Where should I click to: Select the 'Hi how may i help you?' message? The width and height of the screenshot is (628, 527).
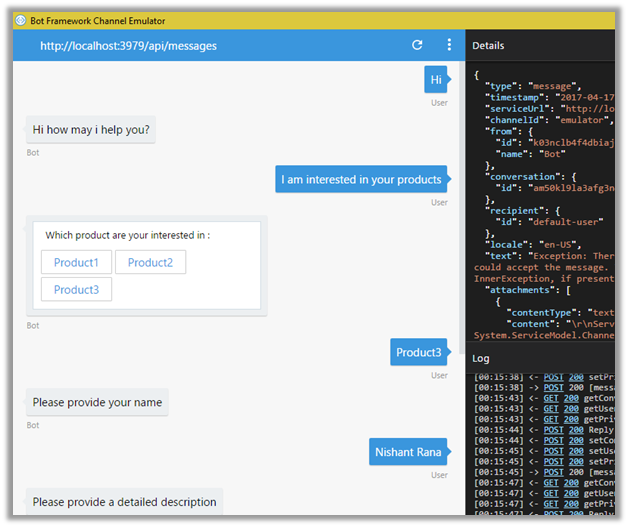[x=91, y=130]
